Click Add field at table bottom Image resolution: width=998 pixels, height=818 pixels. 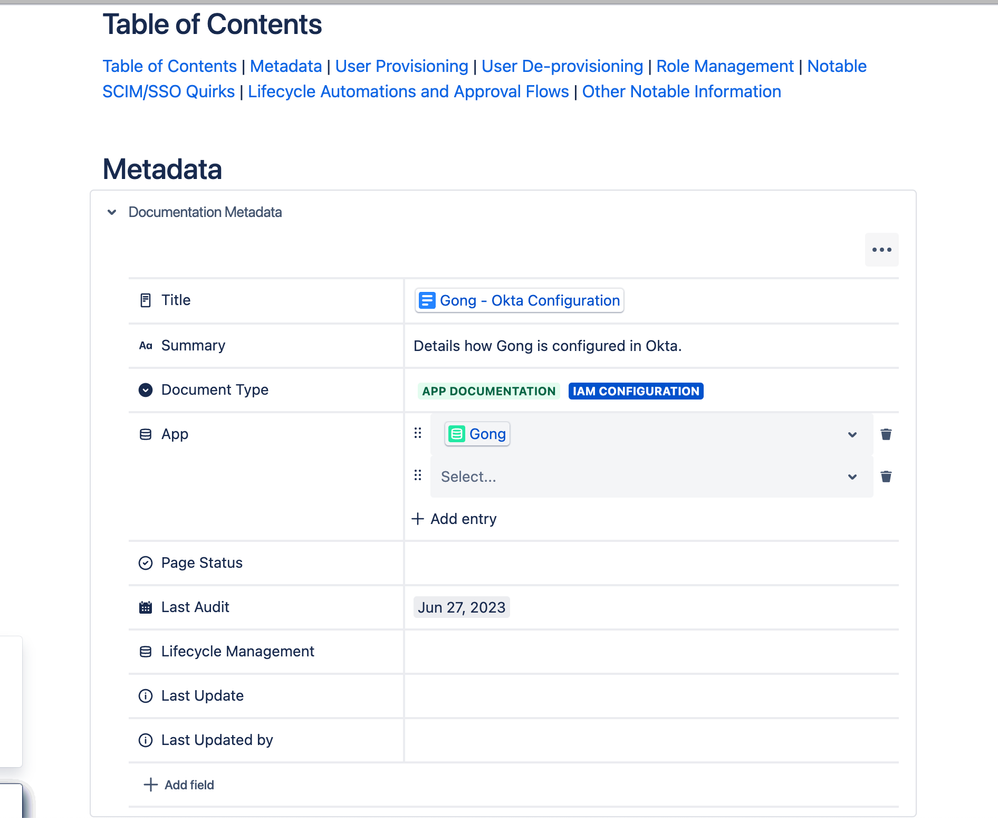179,785
